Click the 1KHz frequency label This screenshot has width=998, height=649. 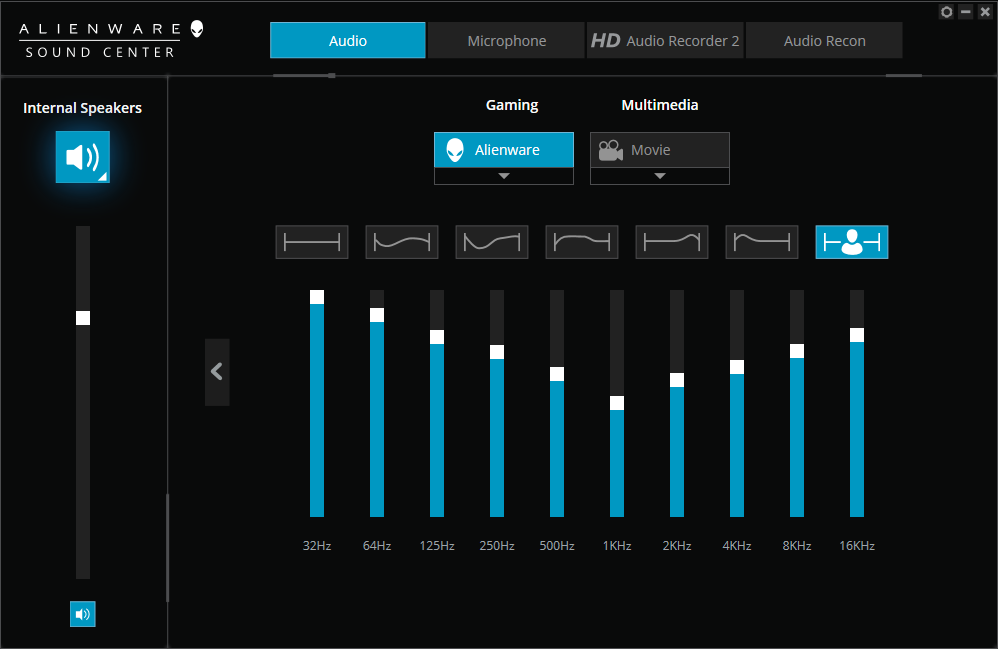[x=617, y=546]
